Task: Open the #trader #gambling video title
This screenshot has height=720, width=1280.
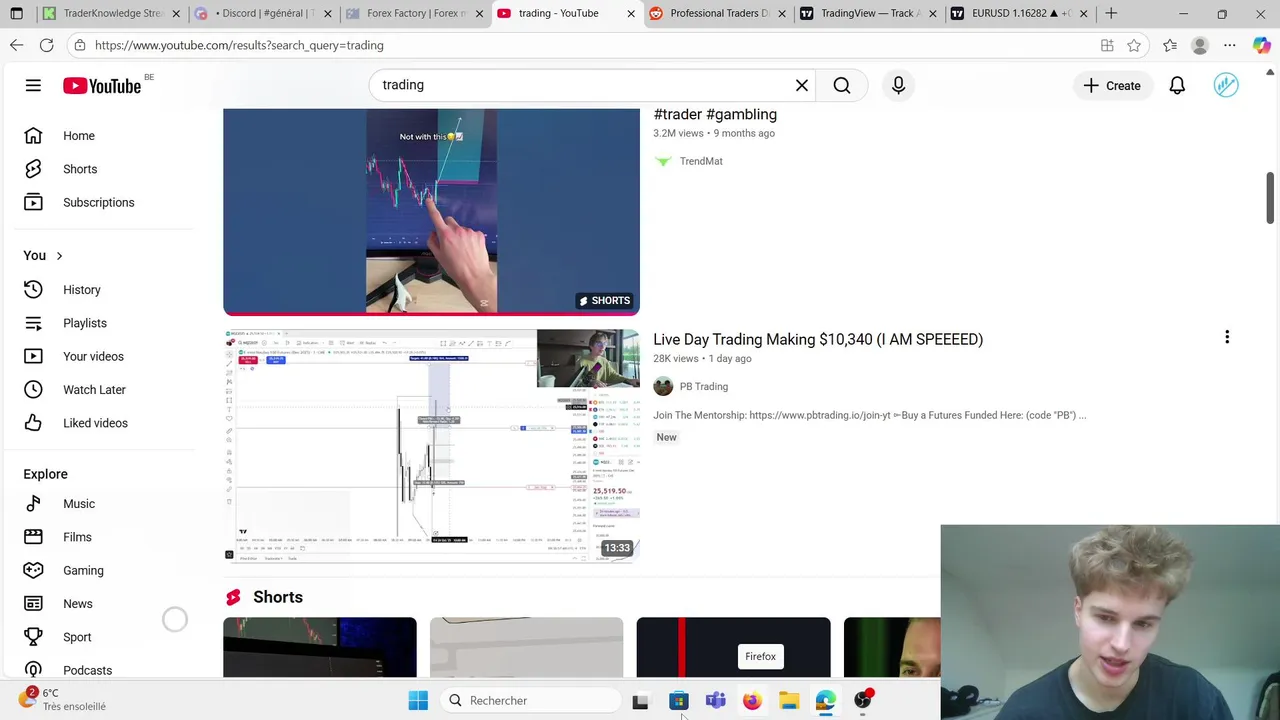Action: pos(715,114)
